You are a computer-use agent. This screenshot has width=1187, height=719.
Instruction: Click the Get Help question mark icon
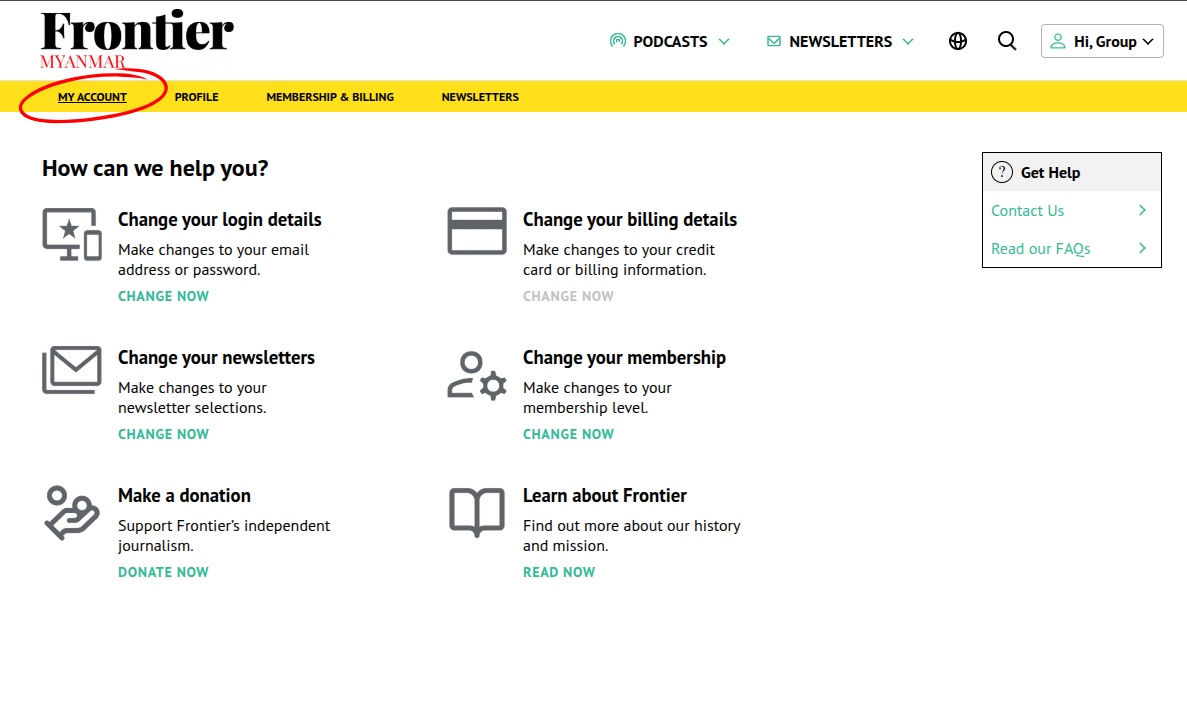pos(1002,172)
